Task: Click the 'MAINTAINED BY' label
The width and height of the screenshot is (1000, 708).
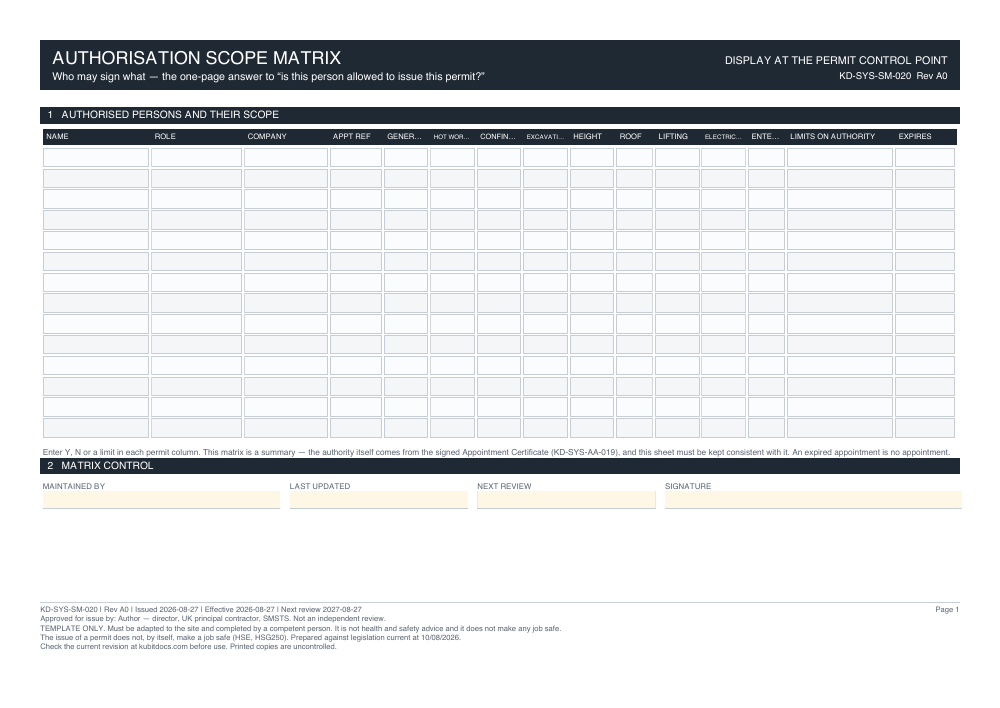Action: (x=74, y=486)
